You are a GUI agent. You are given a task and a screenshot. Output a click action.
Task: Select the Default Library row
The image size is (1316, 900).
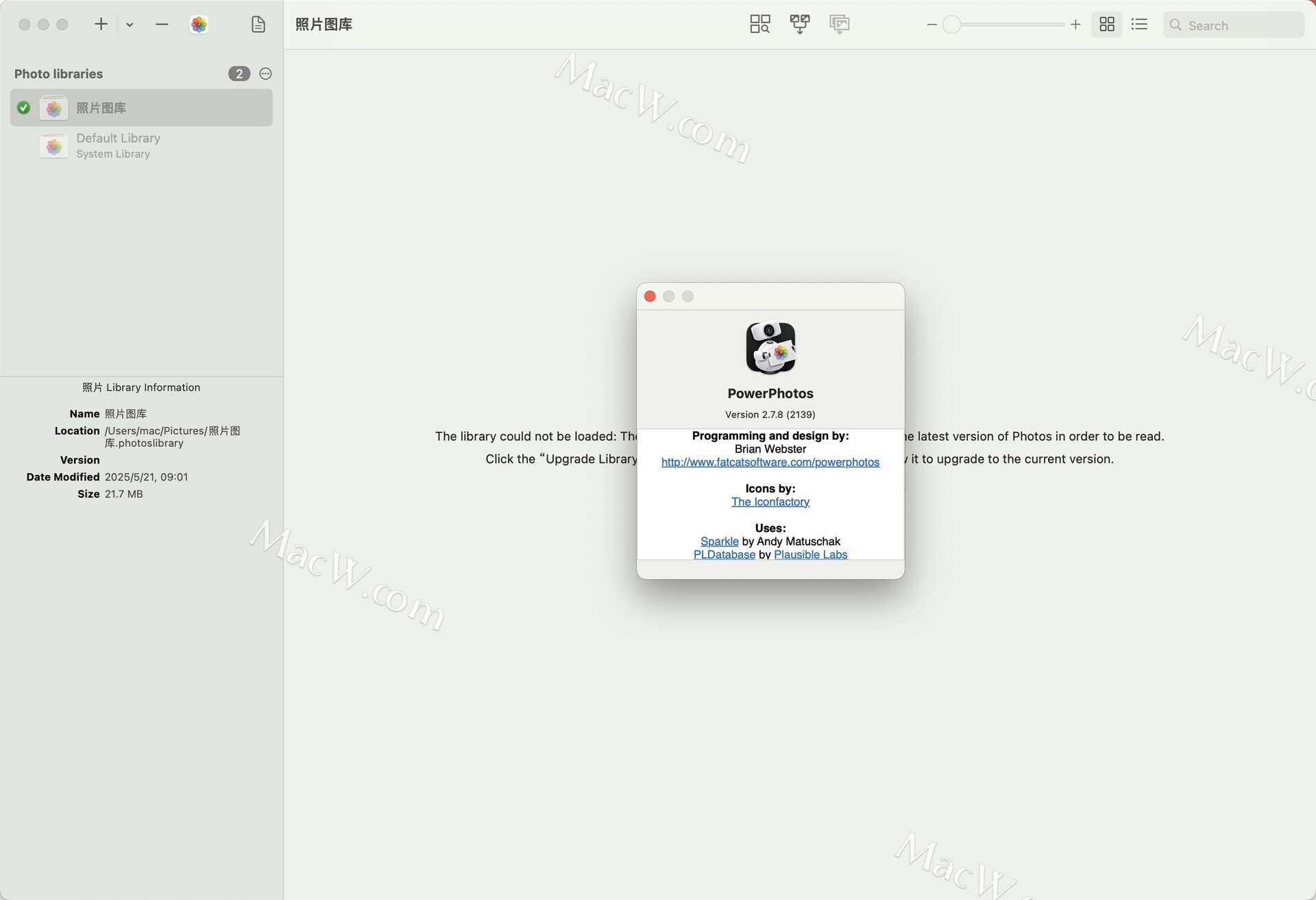point(141,145)
